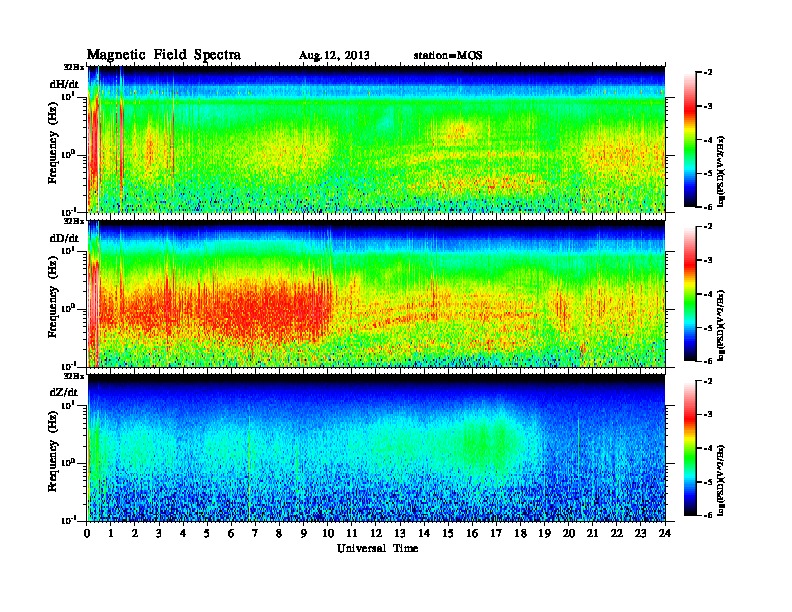Click the dH/dt color scale bar
The image size is (792, 612).
tap(690, 140)
